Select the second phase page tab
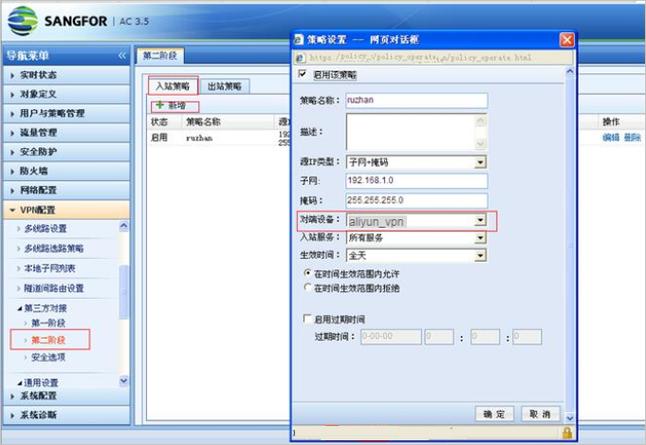Screen dimensions: 646x445 tap(160, 56)
